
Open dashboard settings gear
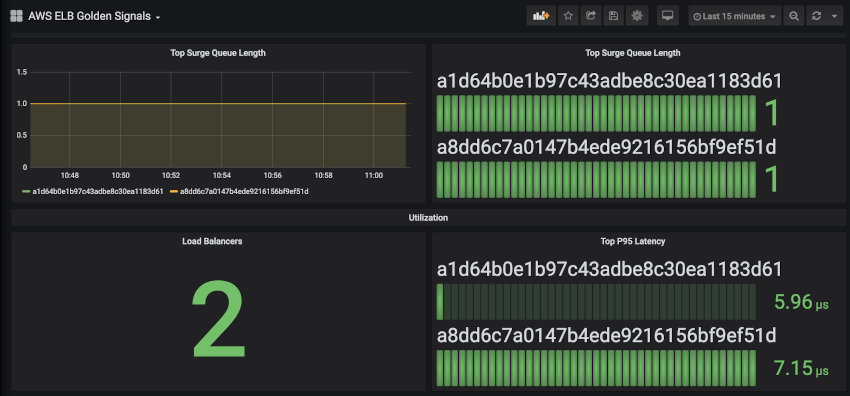tap(637, 16)
